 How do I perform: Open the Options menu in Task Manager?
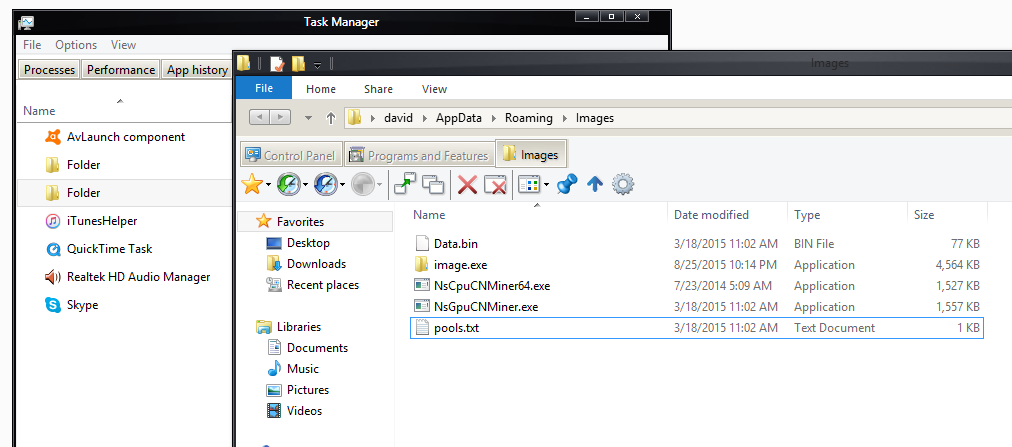pyautogui.click(x=76, y=45)
